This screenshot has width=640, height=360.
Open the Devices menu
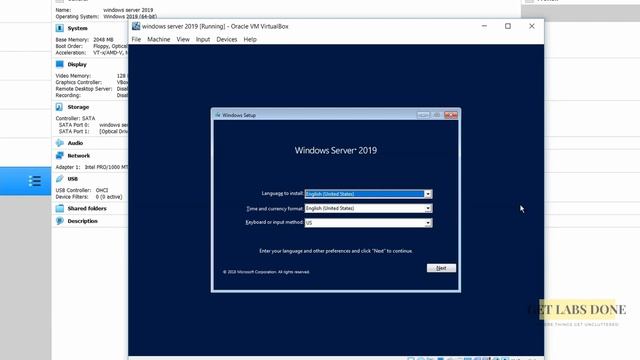tap(227, 40)
